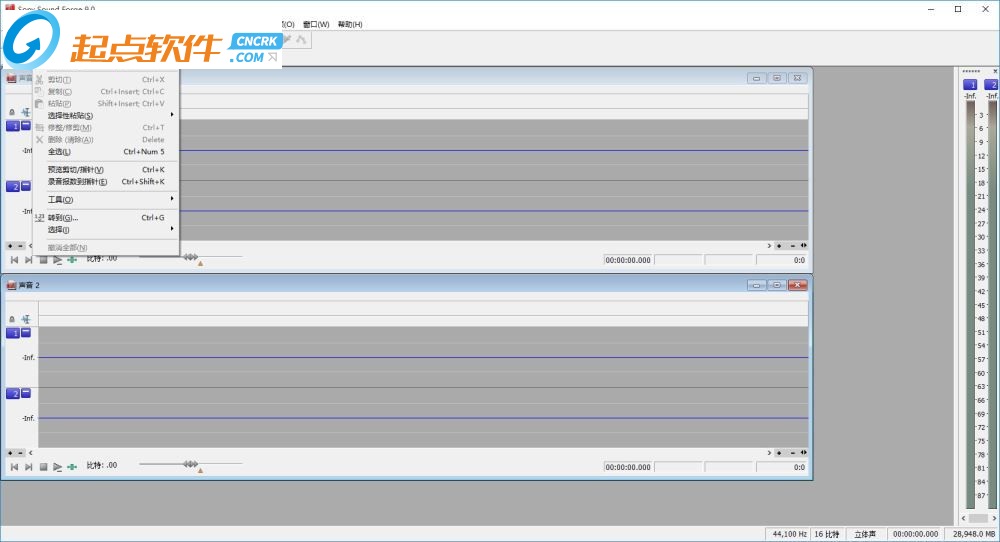Click 16 比特 in status bar
Viewport: 1000px width, 542px height.
point(827,534)
